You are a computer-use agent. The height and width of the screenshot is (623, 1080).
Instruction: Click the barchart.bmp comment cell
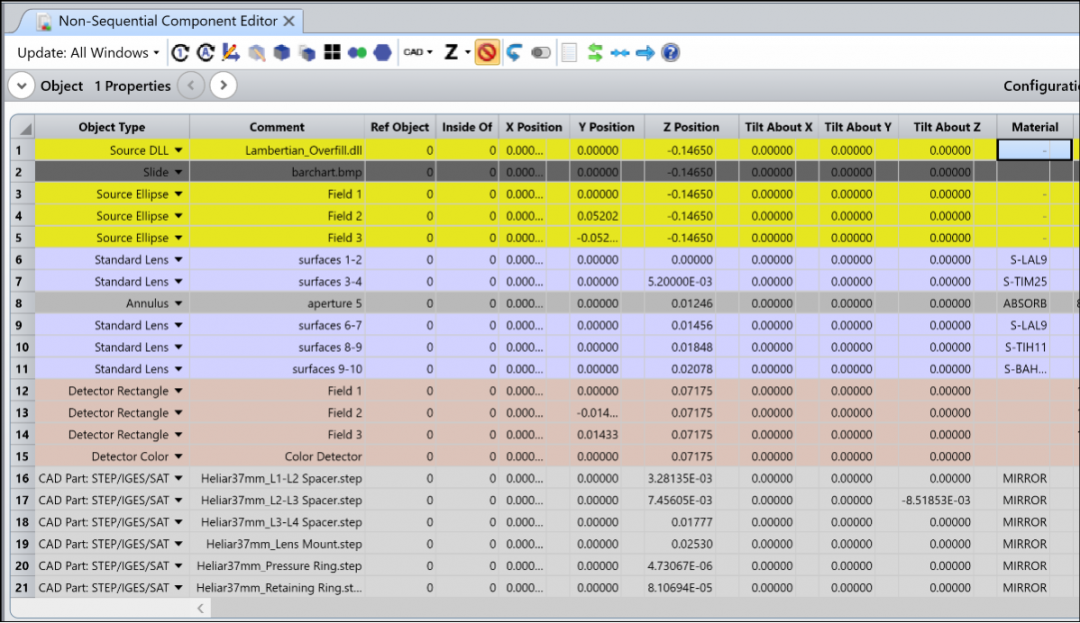[x=277, y=172]
